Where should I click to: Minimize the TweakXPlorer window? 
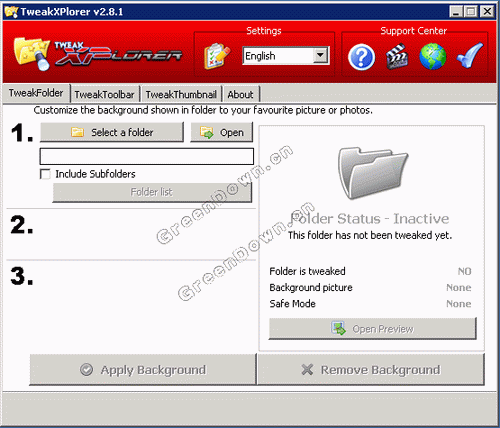coord(456,12)
